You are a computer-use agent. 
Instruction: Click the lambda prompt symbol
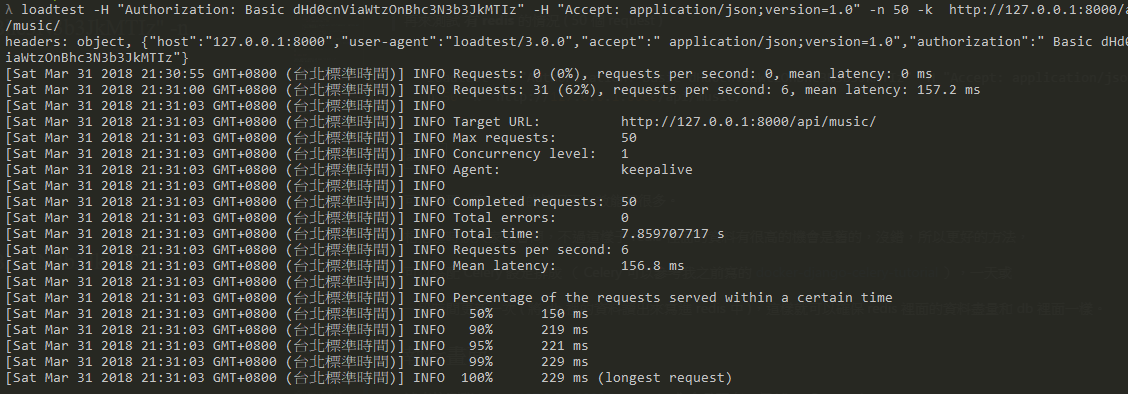click(9, 10)
